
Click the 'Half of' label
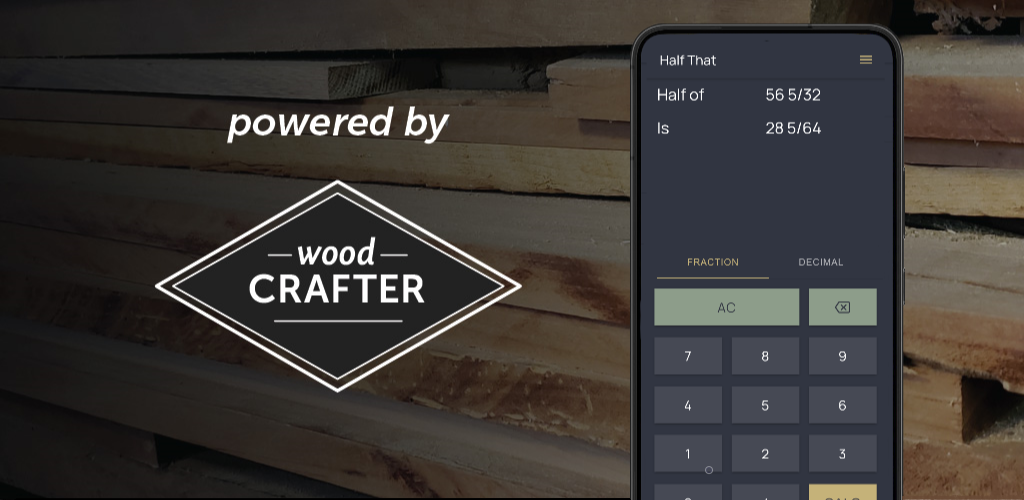coord(680,95)
